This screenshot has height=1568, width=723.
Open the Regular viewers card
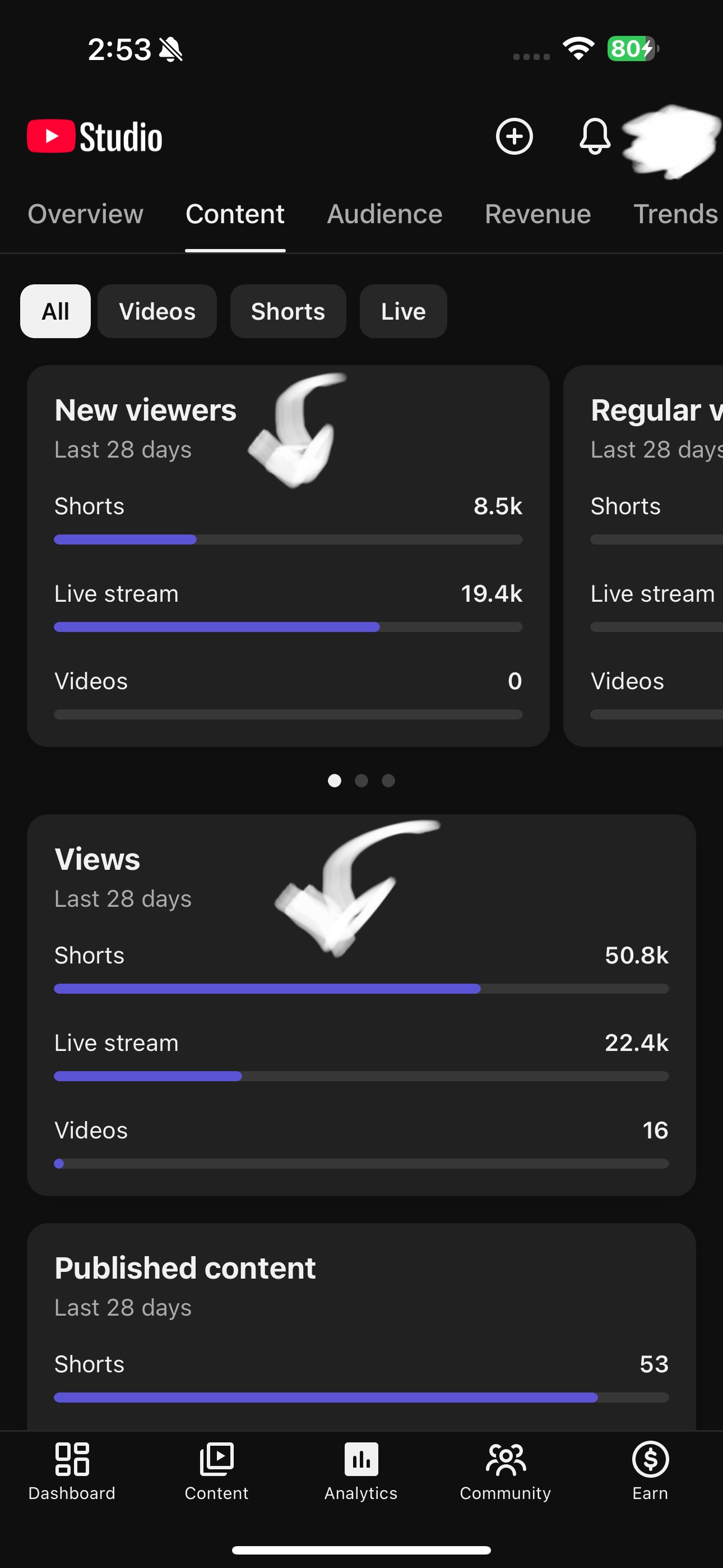pos(643,556)
